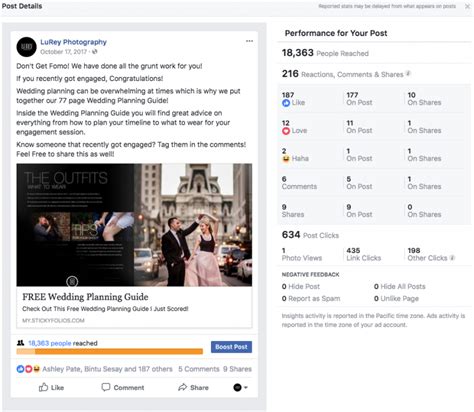
Task: Click the arrow Share icon
Action: point(182,387)
